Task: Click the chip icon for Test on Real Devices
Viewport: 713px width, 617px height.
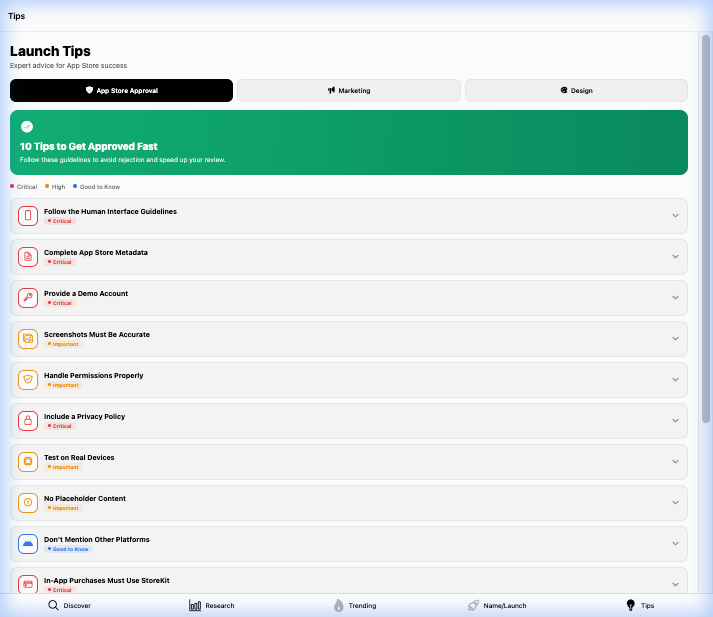Action: click(28, 462)
